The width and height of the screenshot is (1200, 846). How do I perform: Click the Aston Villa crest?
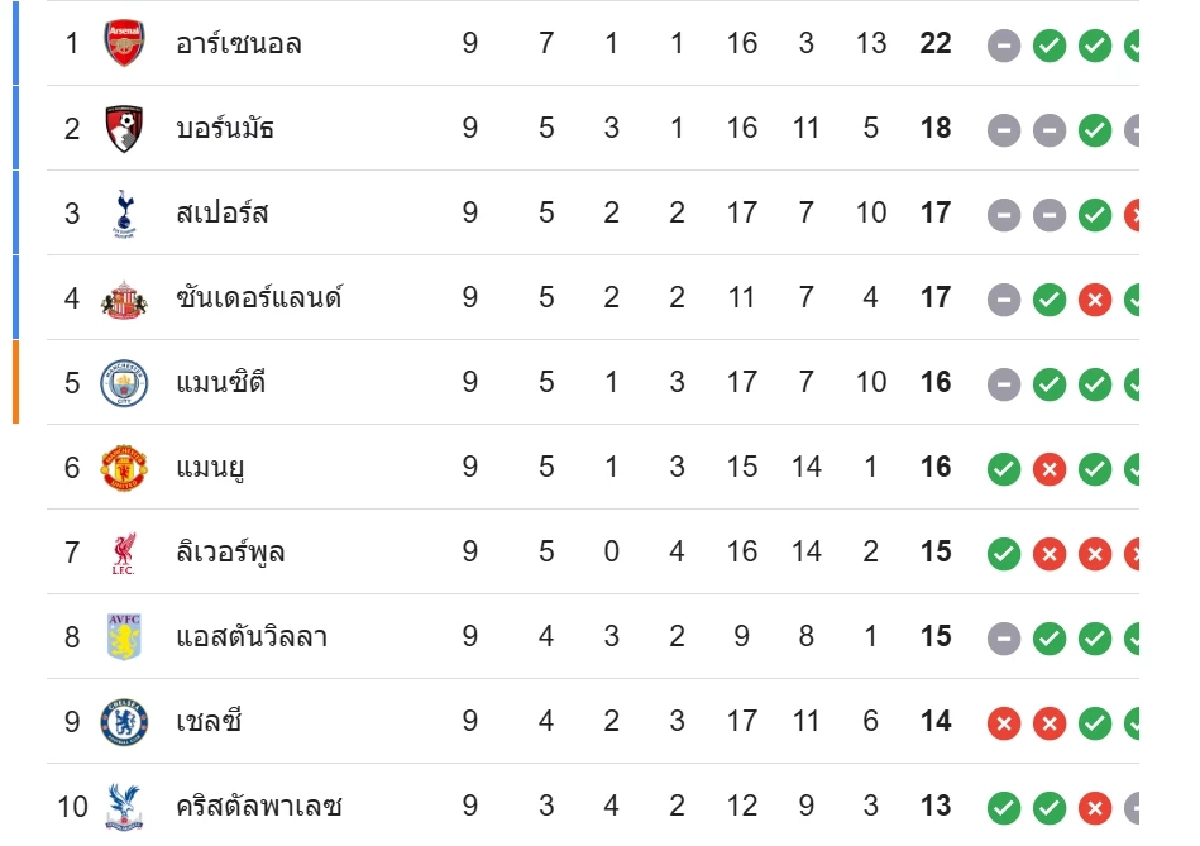125,637
